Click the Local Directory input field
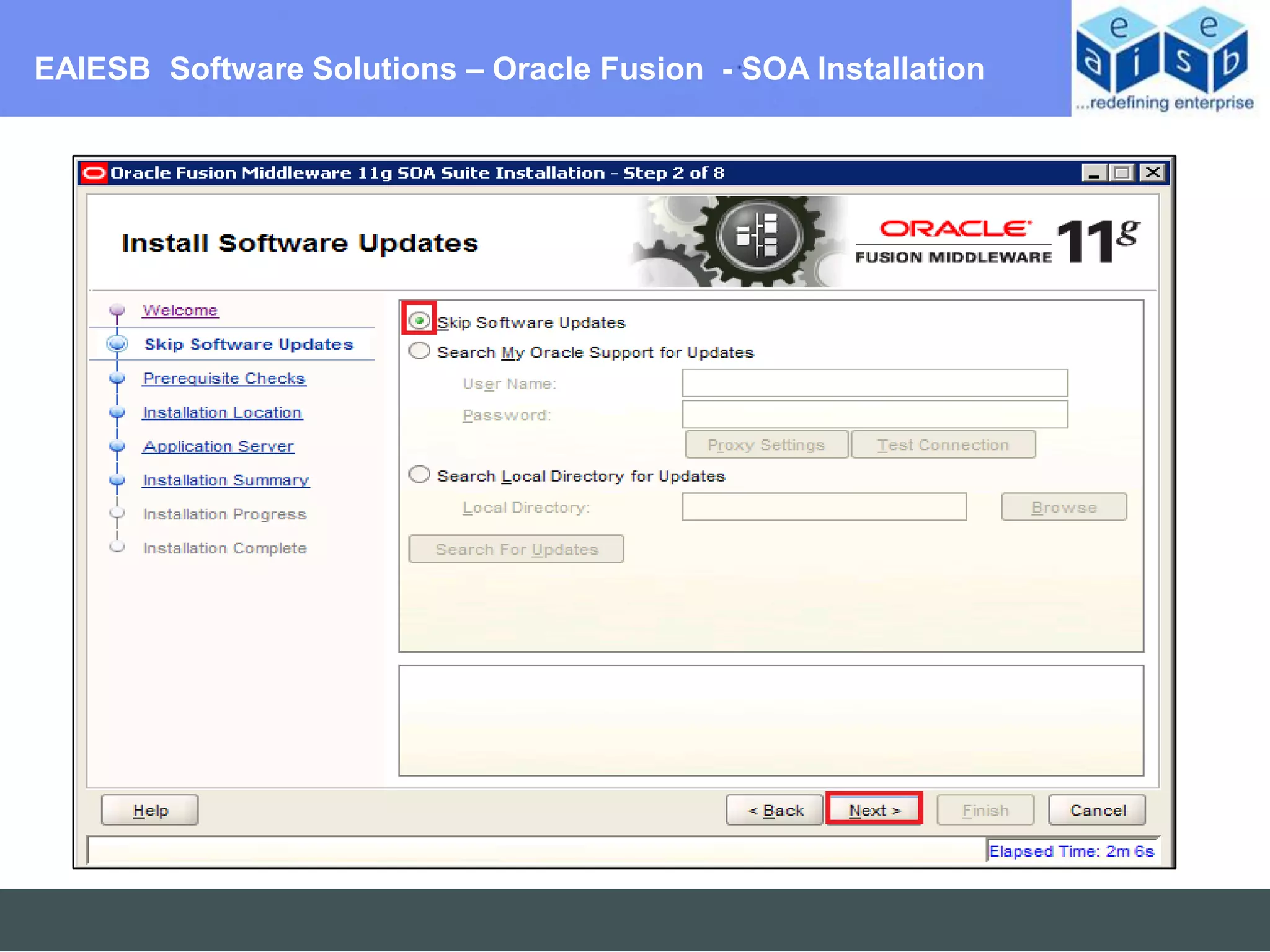Screen dimensions: 1270x952 tap(824, 507)
